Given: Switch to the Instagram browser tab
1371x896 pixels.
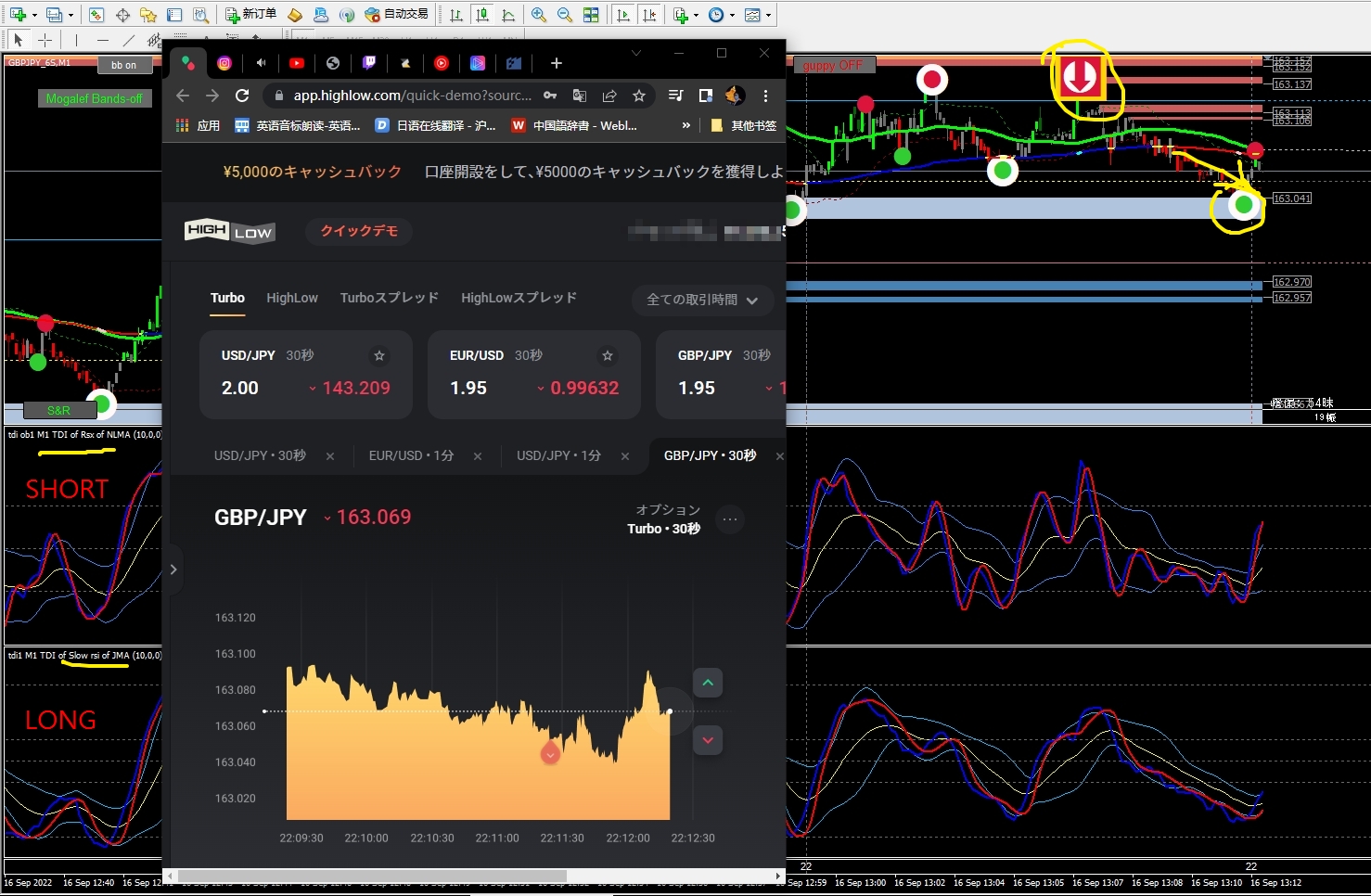Looking at the screenshot, I should tap(224, 63).
